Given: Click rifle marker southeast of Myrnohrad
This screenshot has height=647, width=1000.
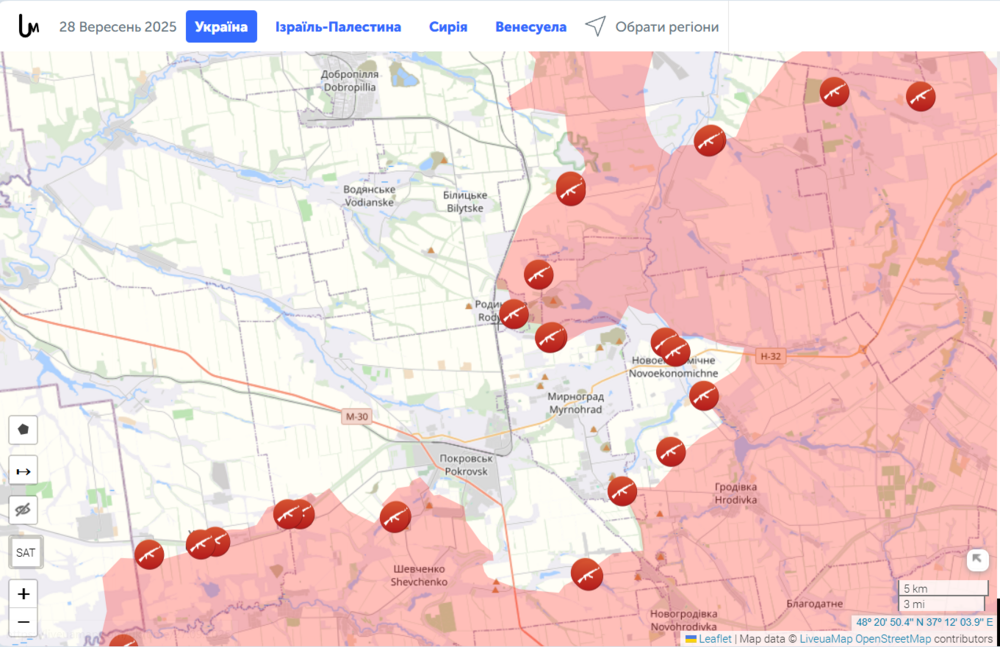Looking at the screenshot, I should tap(622, 491).
